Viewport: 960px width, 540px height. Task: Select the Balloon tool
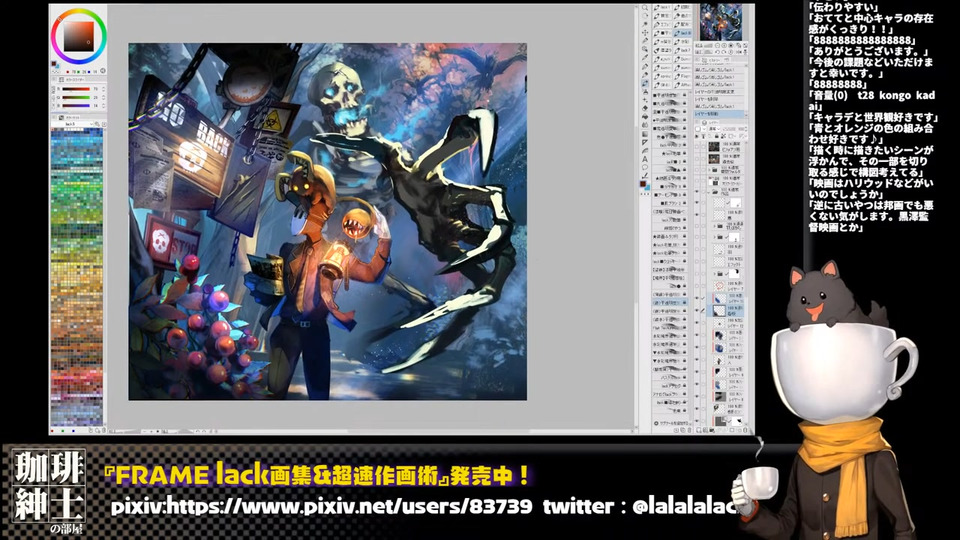coord(645,167)
